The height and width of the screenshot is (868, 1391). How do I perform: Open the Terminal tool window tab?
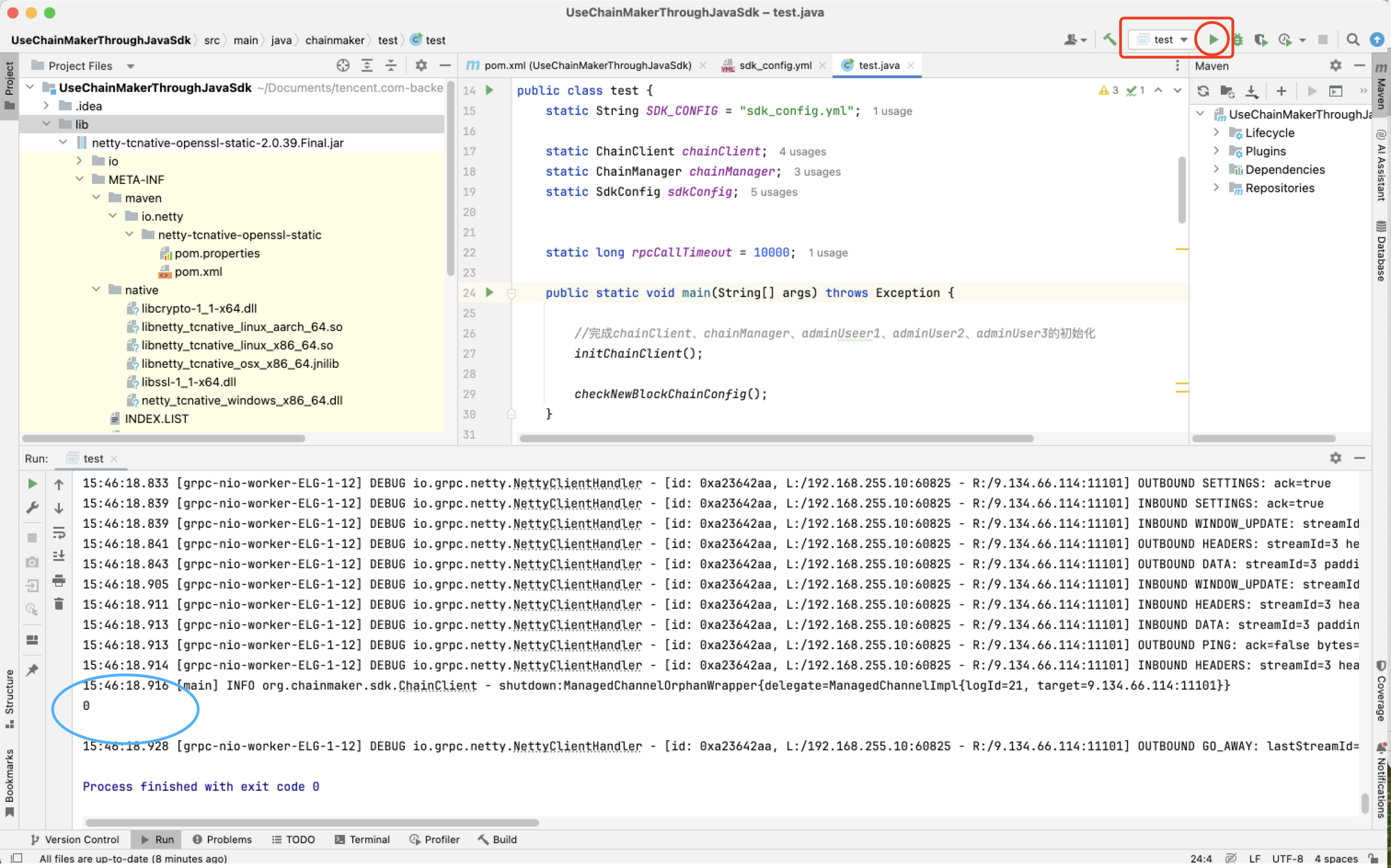tap(362, 839)
